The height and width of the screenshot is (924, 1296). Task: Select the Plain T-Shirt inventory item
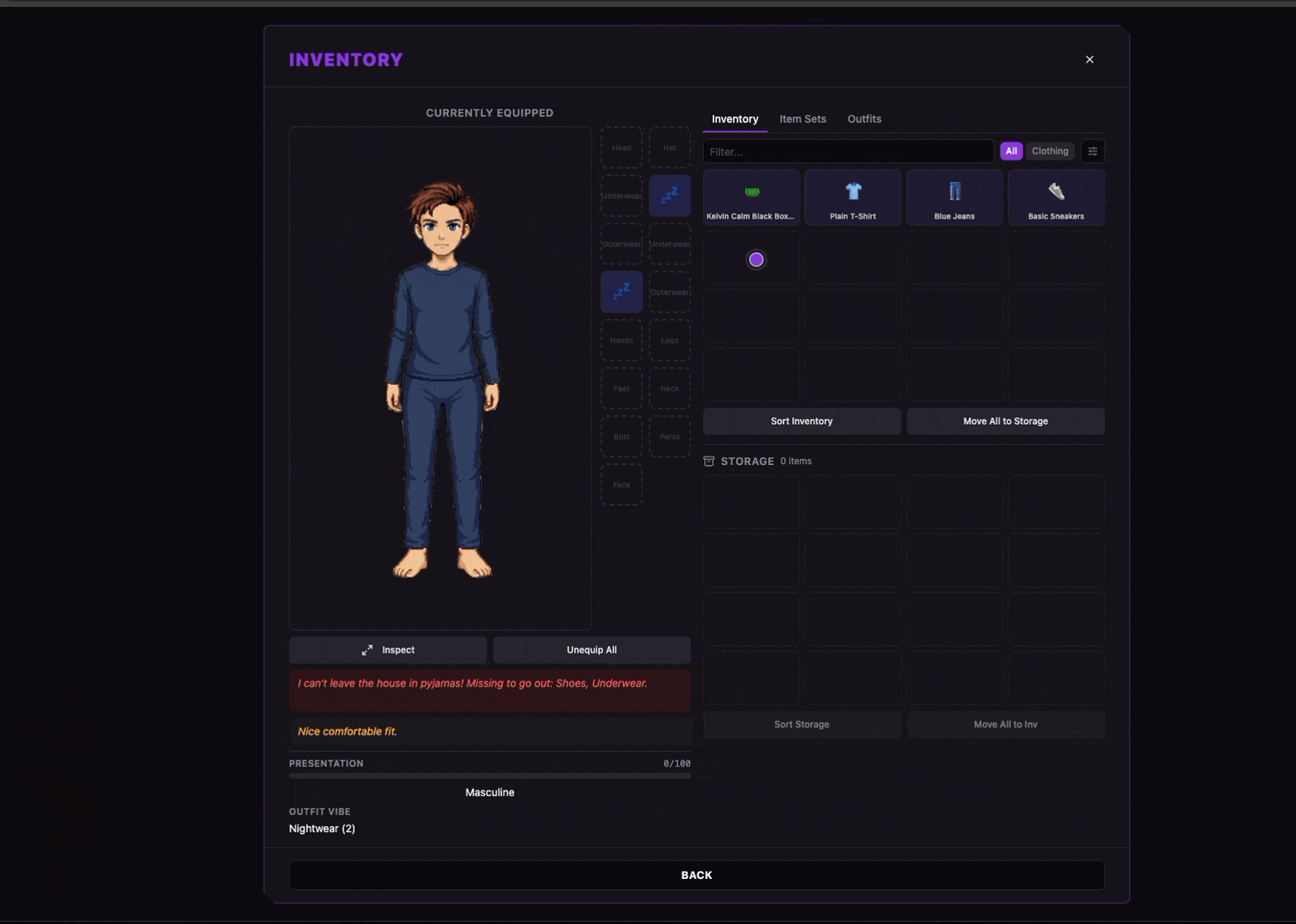853,197
